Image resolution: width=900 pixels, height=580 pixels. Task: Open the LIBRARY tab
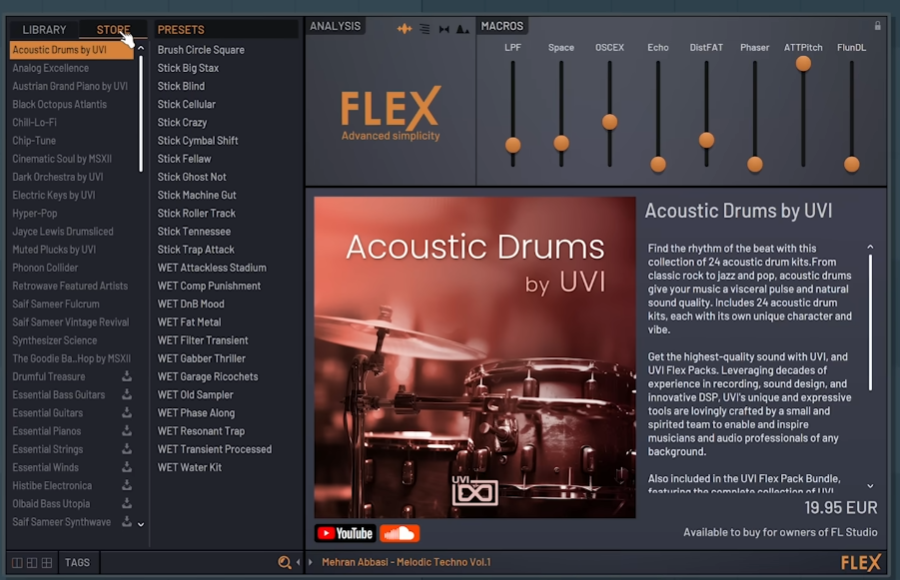pos(44,30)
